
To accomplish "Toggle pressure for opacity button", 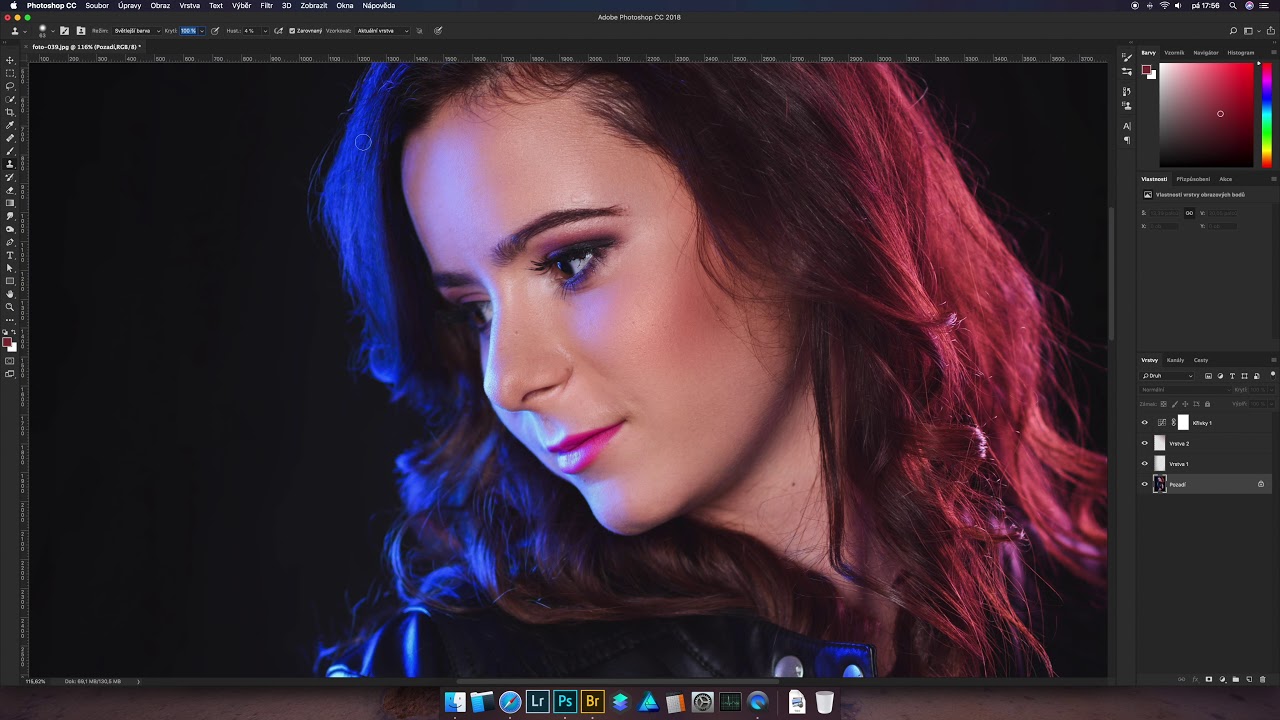I will tap(215, 31).
